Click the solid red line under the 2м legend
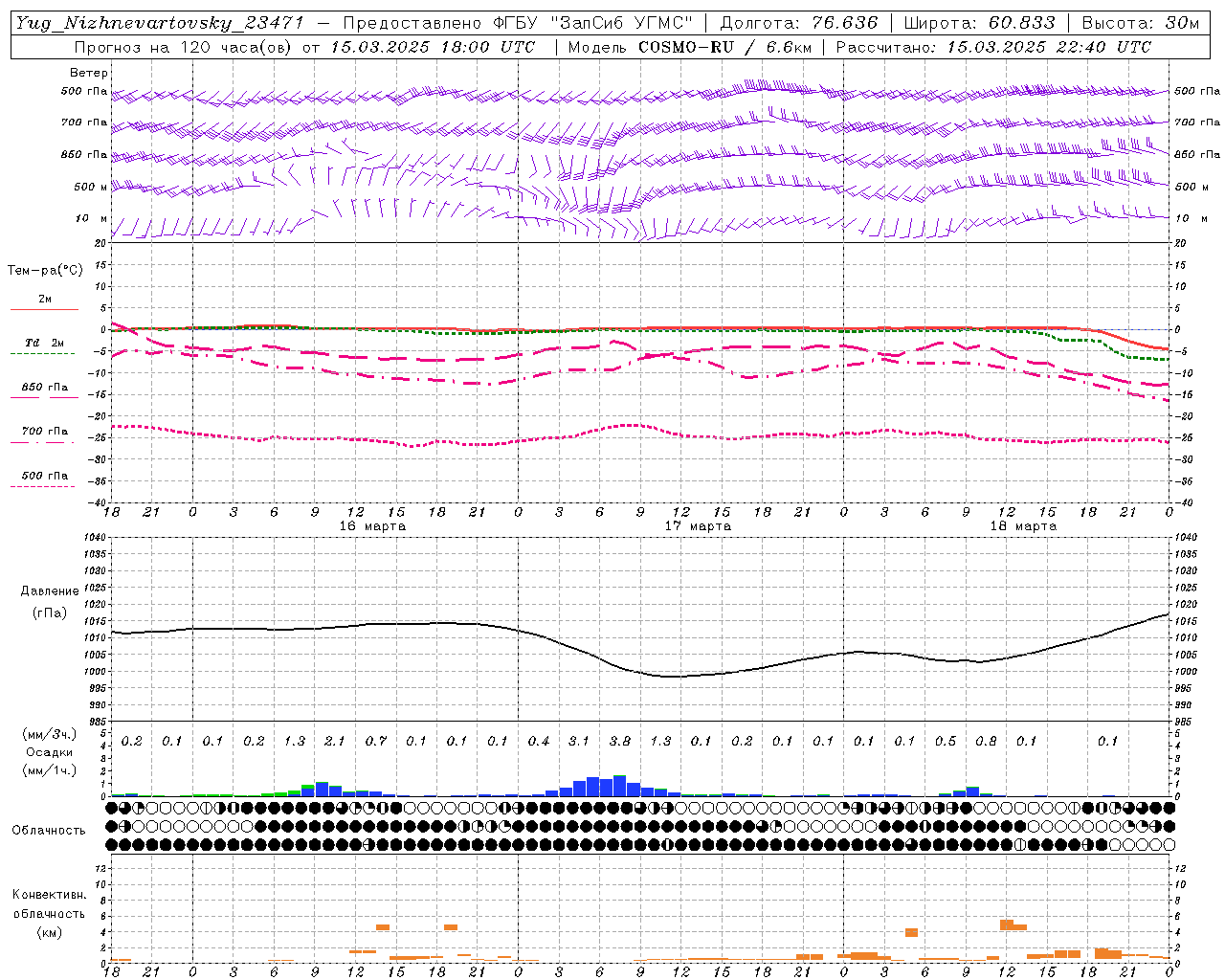The height and width of the screenshot is (980, 1225). point(44,309)
